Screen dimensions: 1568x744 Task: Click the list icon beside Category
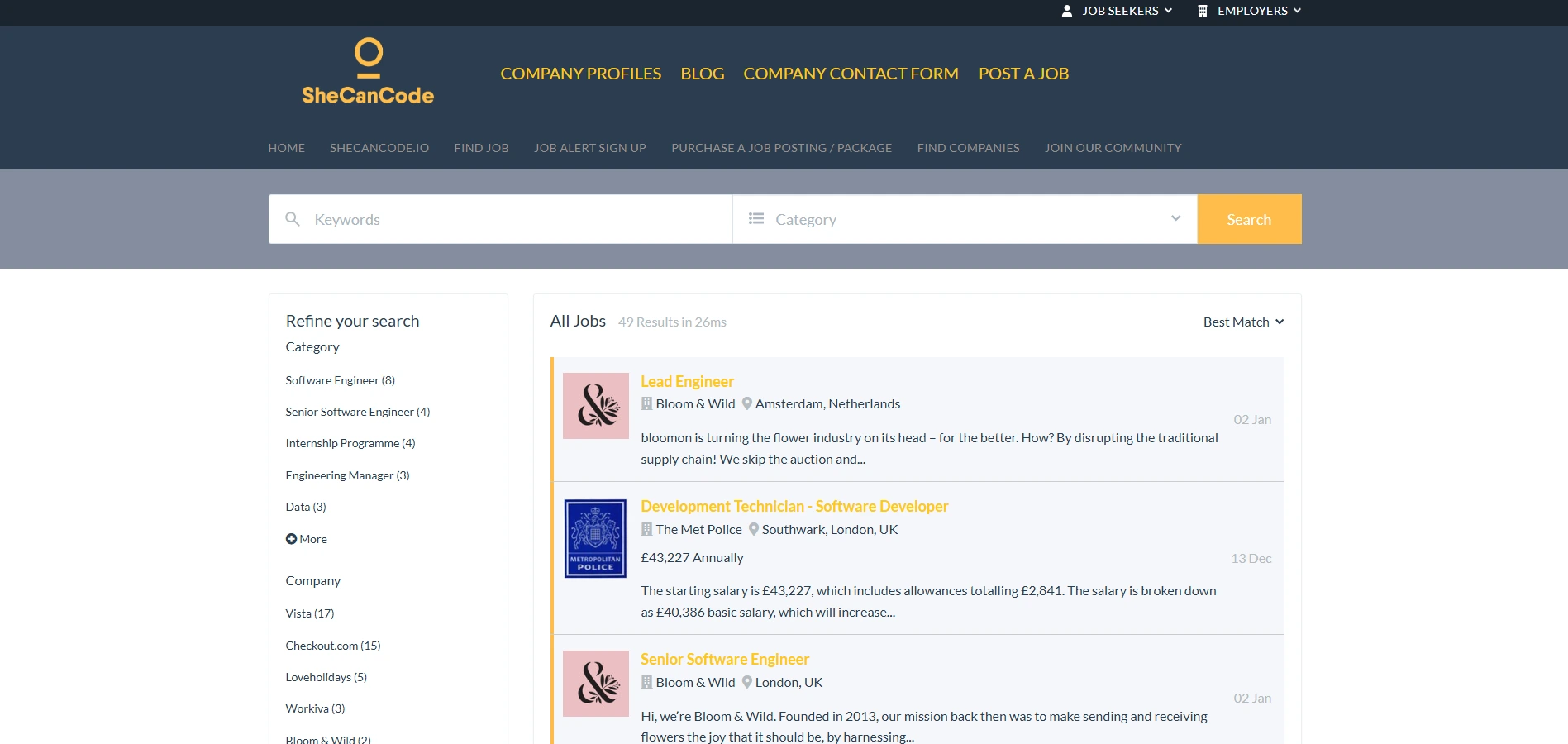[756, 218]
